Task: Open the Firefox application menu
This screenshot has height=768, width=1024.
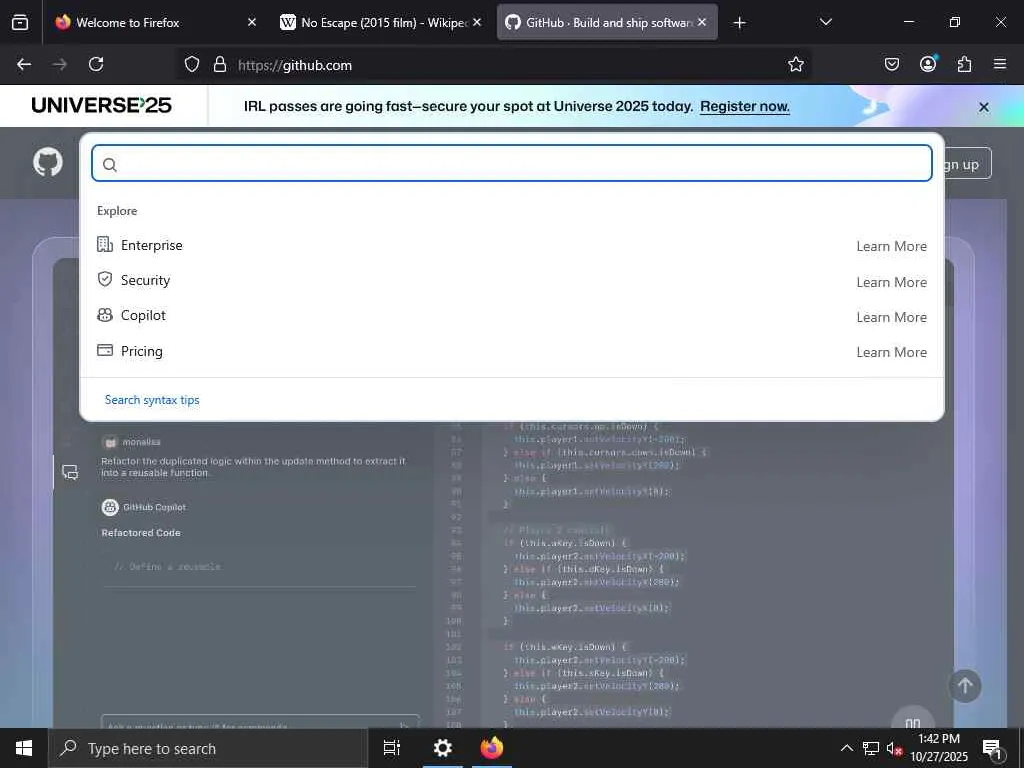Action: [x=1000, y=64]
